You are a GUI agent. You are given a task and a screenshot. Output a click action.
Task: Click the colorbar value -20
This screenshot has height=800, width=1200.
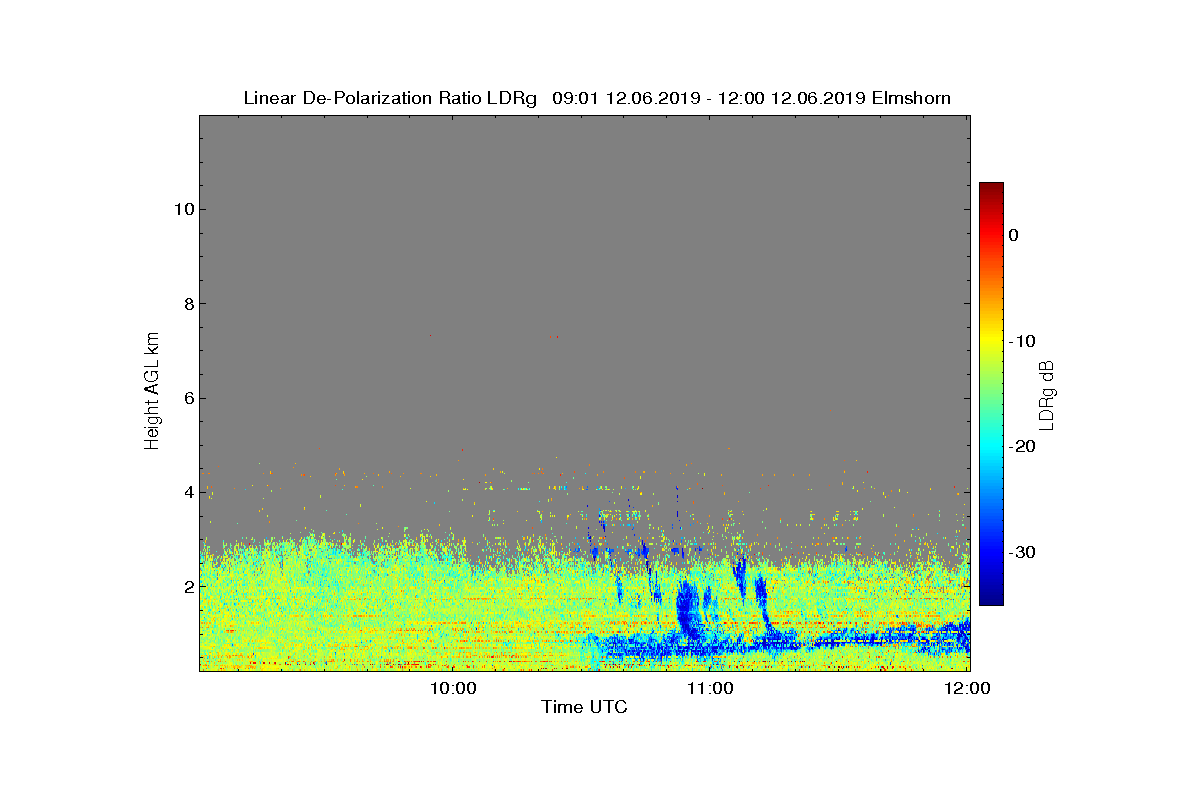(x=1021, y=447)
